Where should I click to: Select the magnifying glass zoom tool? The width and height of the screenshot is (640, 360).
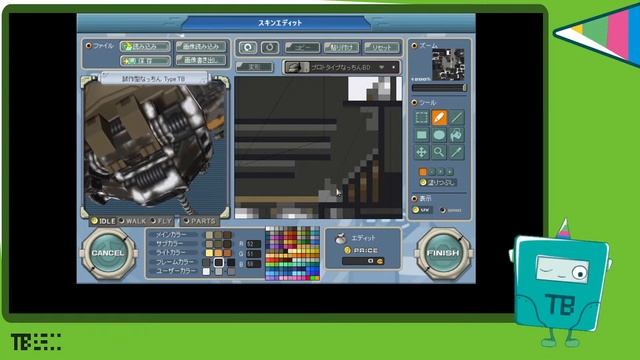tap(439, 152)
